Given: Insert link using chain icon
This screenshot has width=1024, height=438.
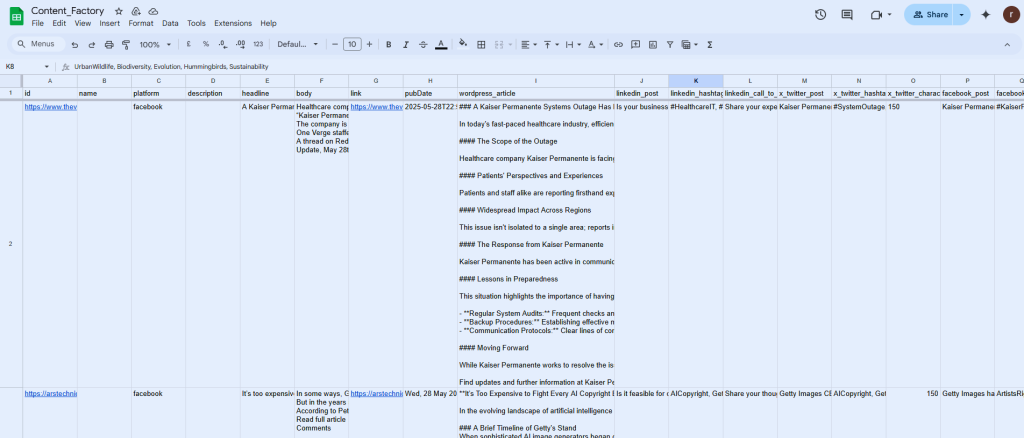Looking at the screenshot, I should pyautogui.click(x=618, y=44).
